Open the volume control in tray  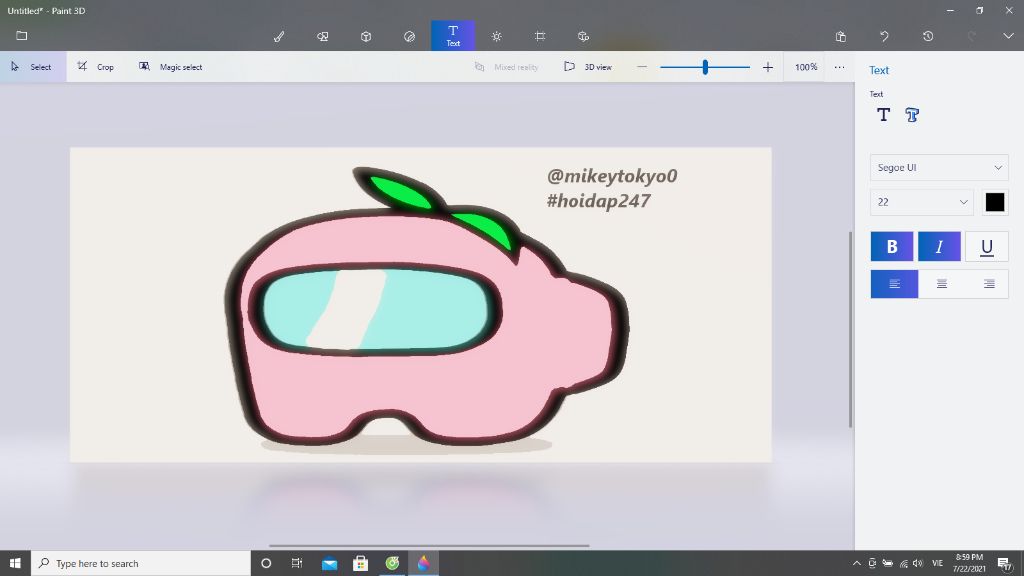(x=918, y=563)
